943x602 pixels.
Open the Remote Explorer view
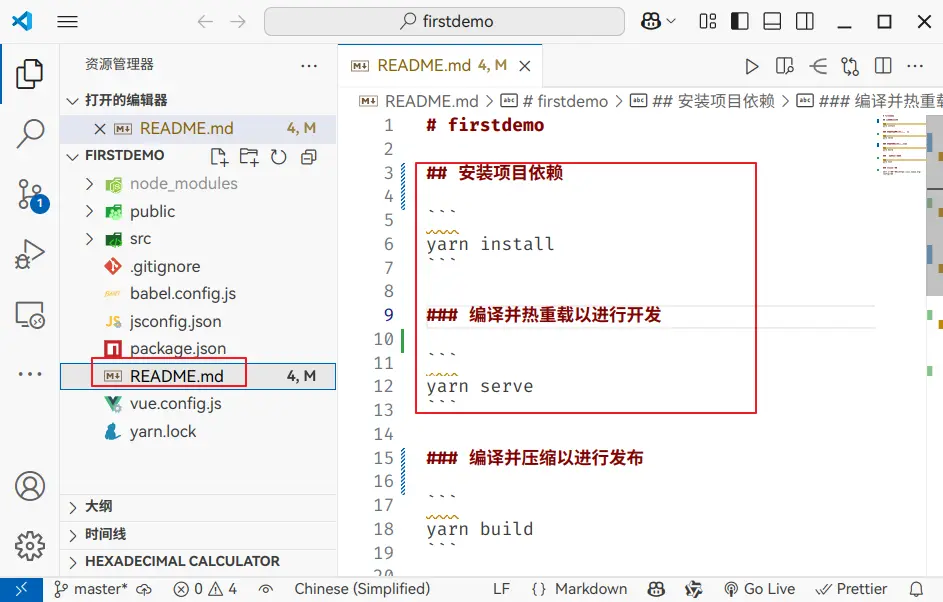pos(29,315)
